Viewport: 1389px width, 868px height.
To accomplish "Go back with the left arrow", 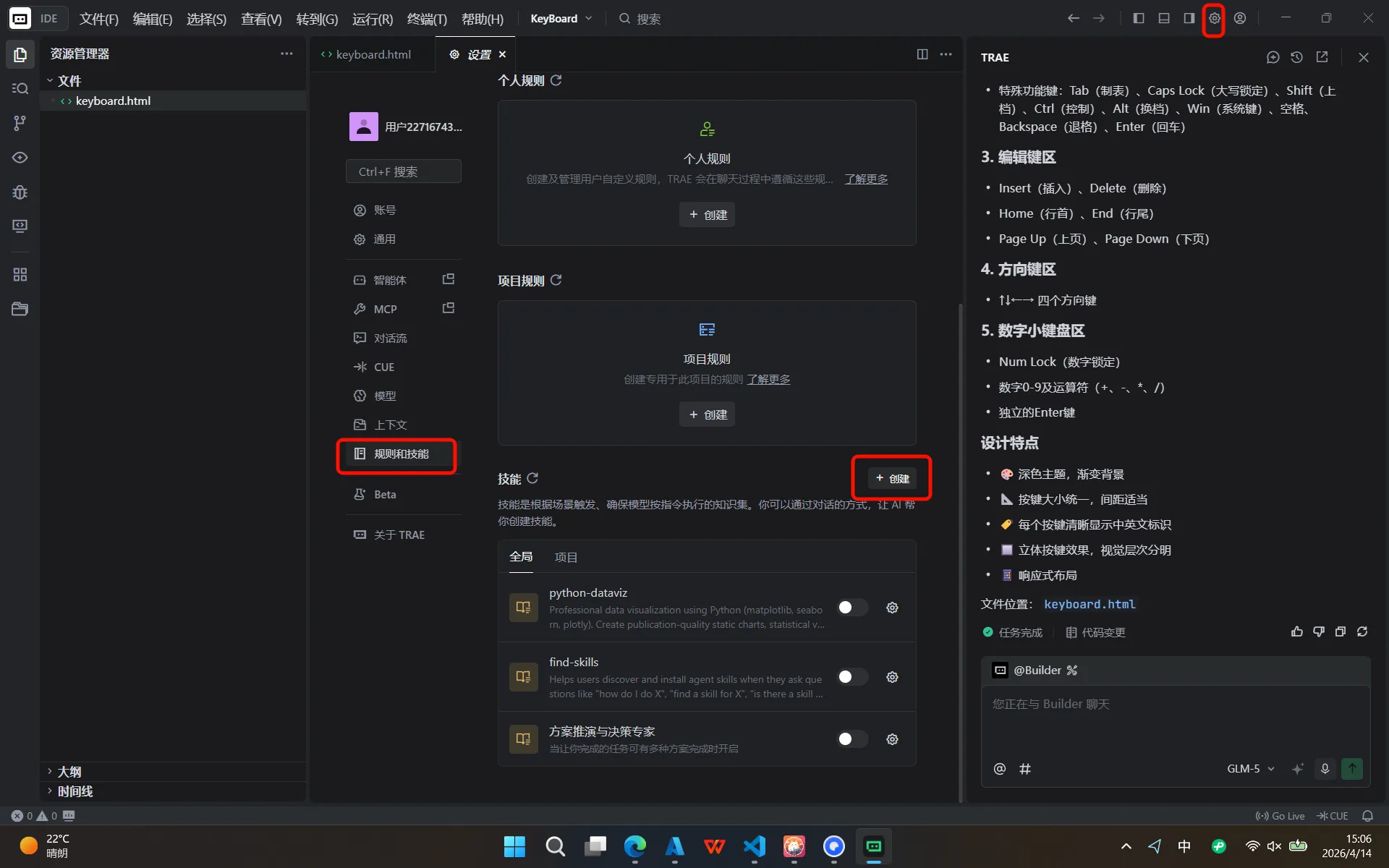I will [x=1074, y=18].
